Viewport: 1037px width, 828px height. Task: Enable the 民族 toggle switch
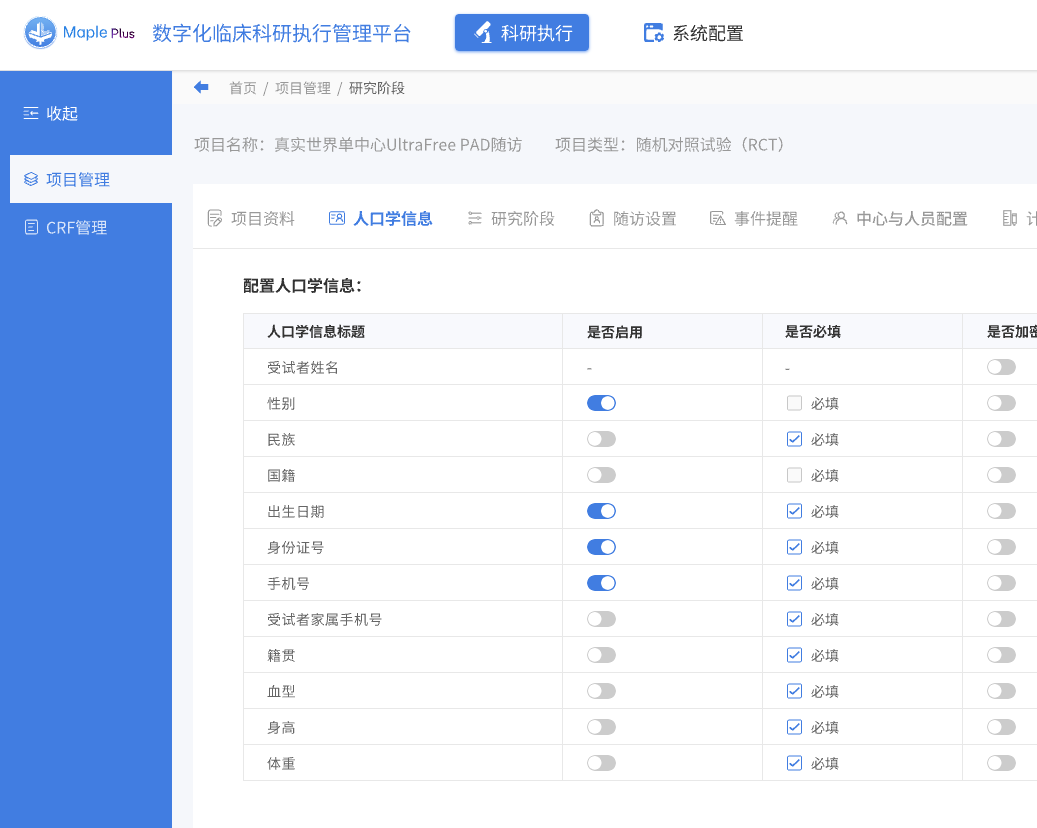pyautogui.click(x=601, y=439)
